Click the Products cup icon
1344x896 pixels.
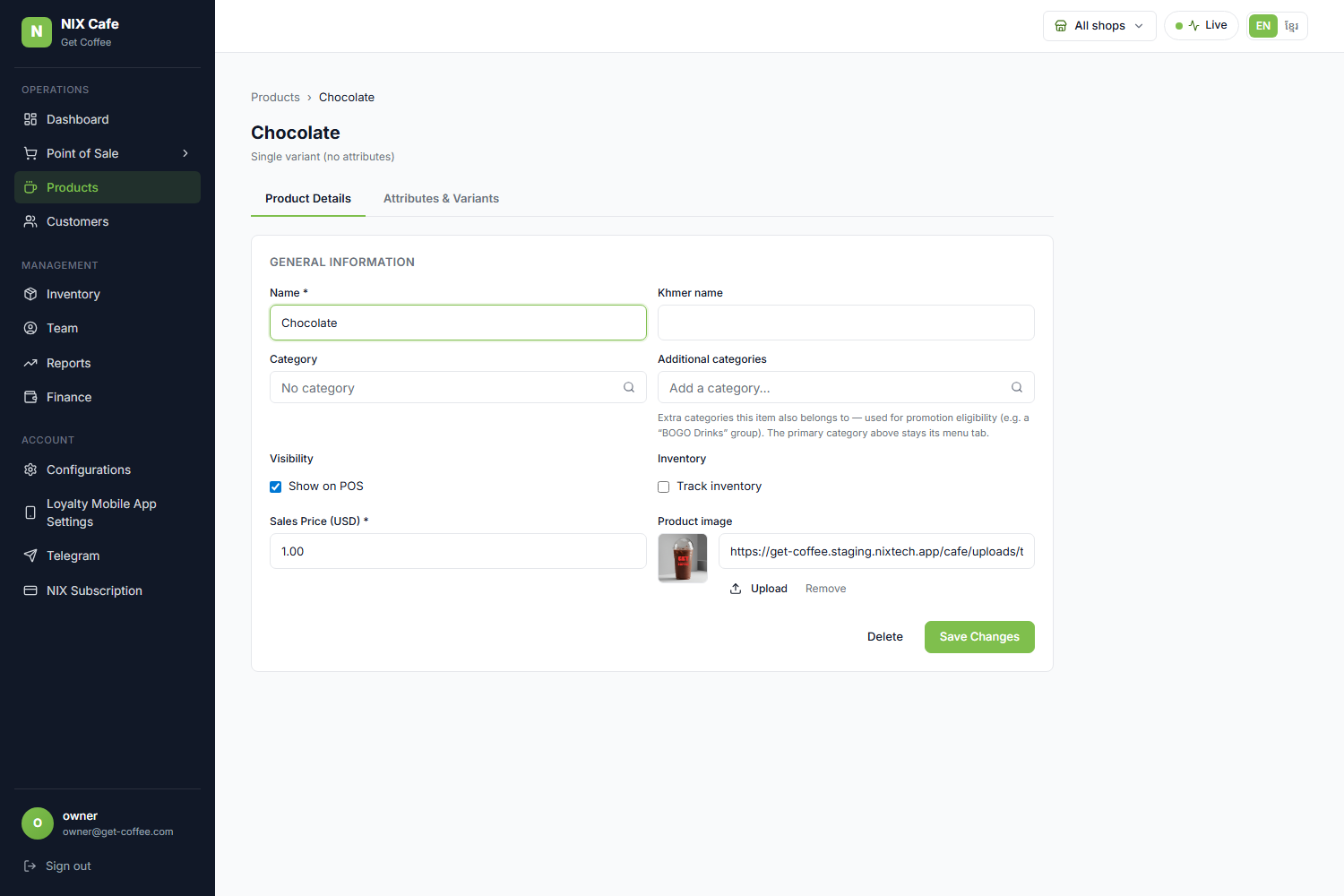(30, 187)
